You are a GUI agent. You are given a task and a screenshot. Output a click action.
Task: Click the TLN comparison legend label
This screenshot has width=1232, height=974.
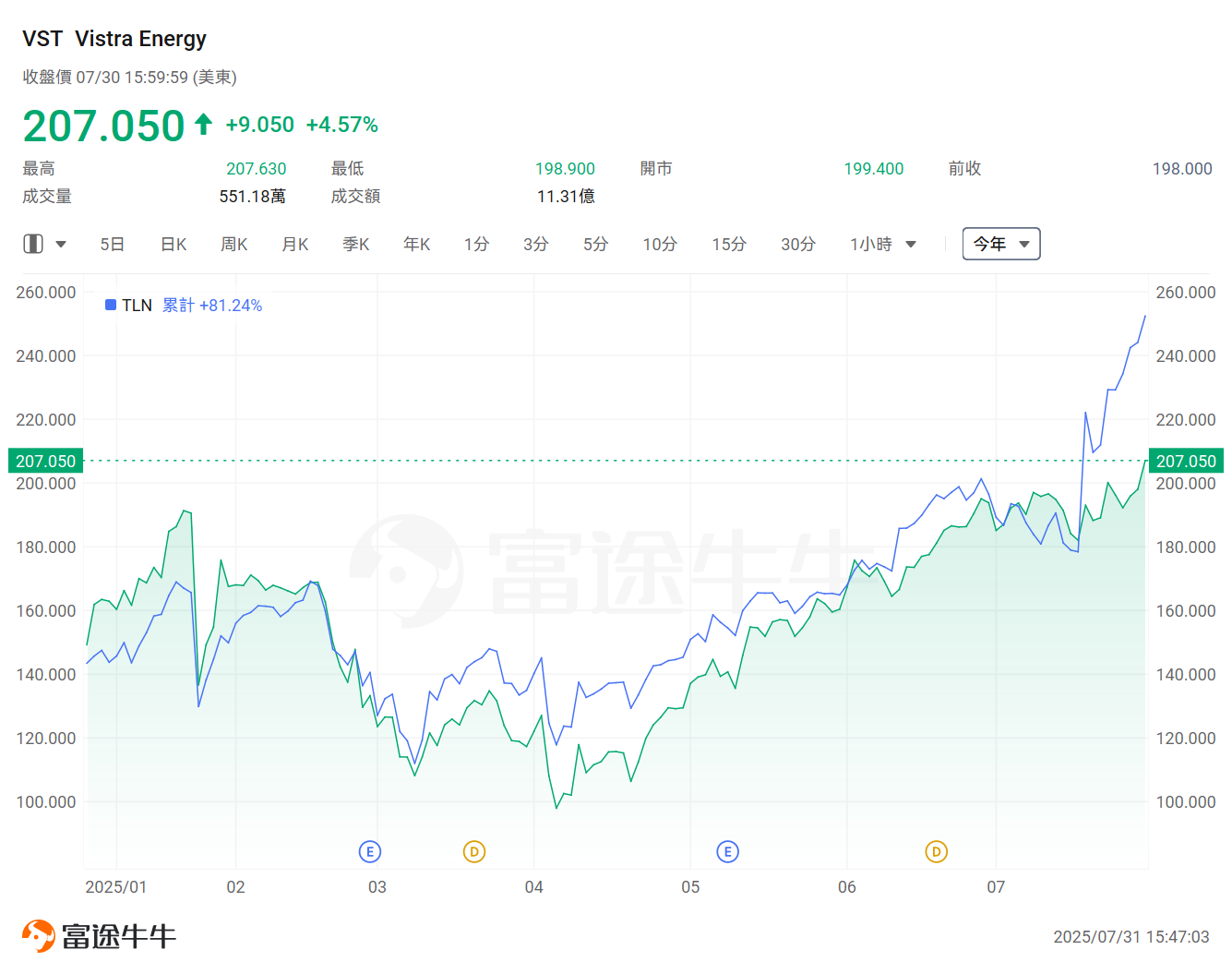pyautogui.click(x=137, y=306)
